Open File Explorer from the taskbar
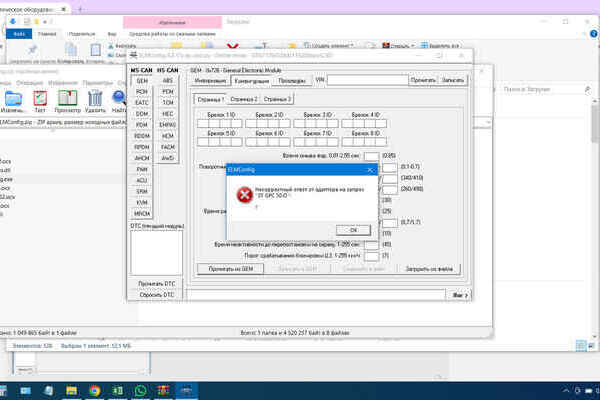Image resolution: width=600 pixels, height=400 pixels. click(72, 390)
